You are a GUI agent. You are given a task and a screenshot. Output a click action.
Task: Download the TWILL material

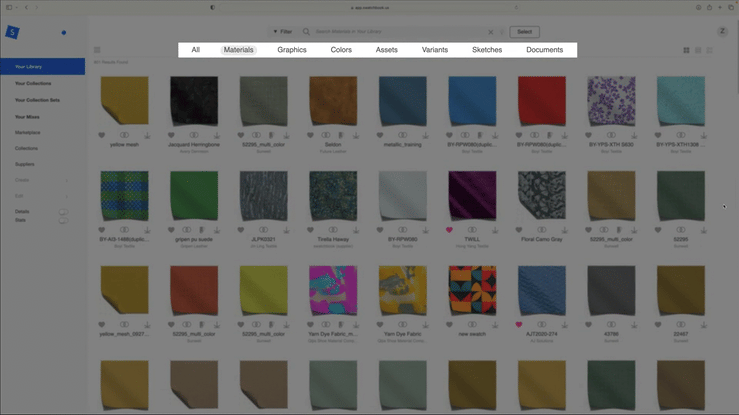495,230
